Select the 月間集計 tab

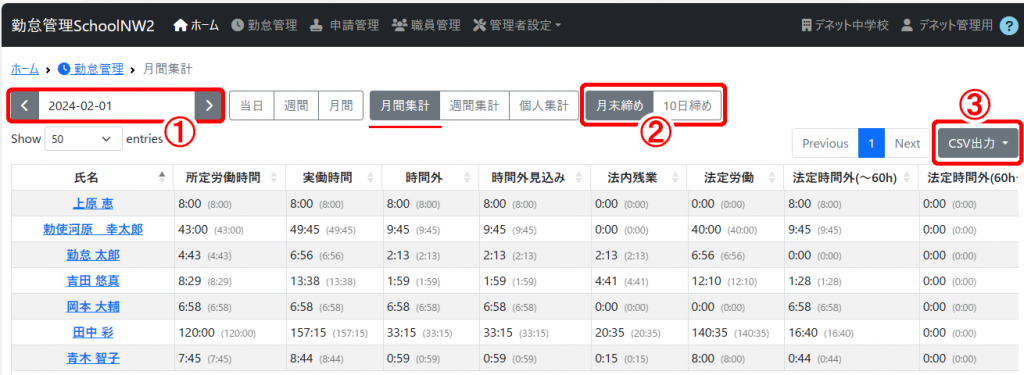pyautogui.click(x=405, y=106)
